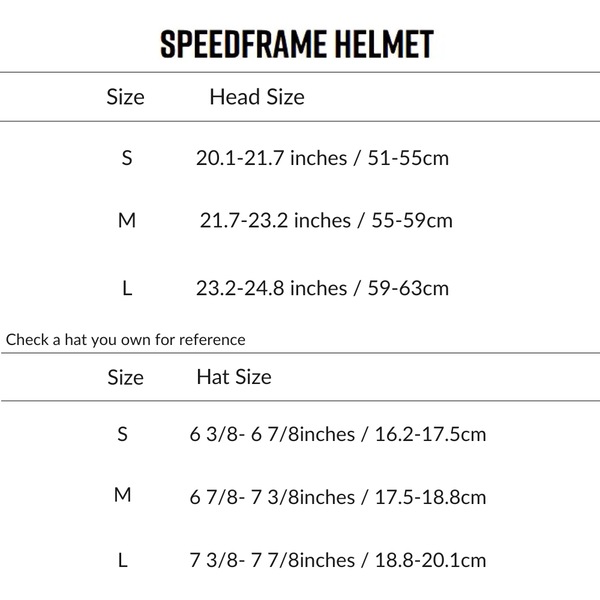This screenshot has height=600, width=600.
Task: Select the Head Size column header
Action: [x=257, y=97]
